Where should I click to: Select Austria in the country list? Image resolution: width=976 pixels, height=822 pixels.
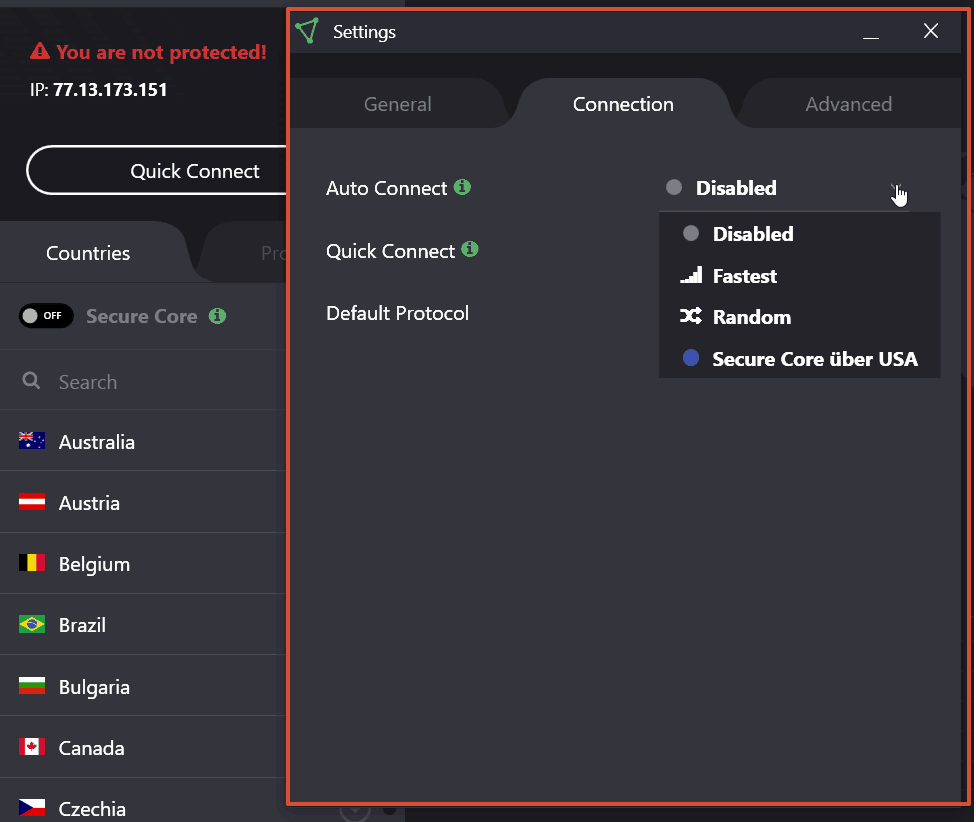coord(143,502)
